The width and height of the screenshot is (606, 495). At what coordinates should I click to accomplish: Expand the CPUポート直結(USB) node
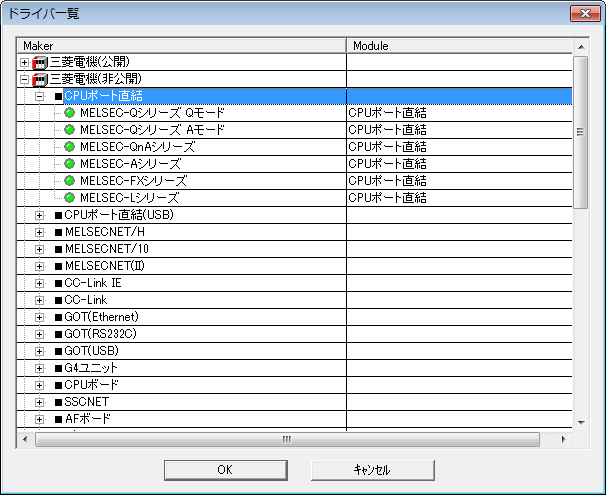40,215
